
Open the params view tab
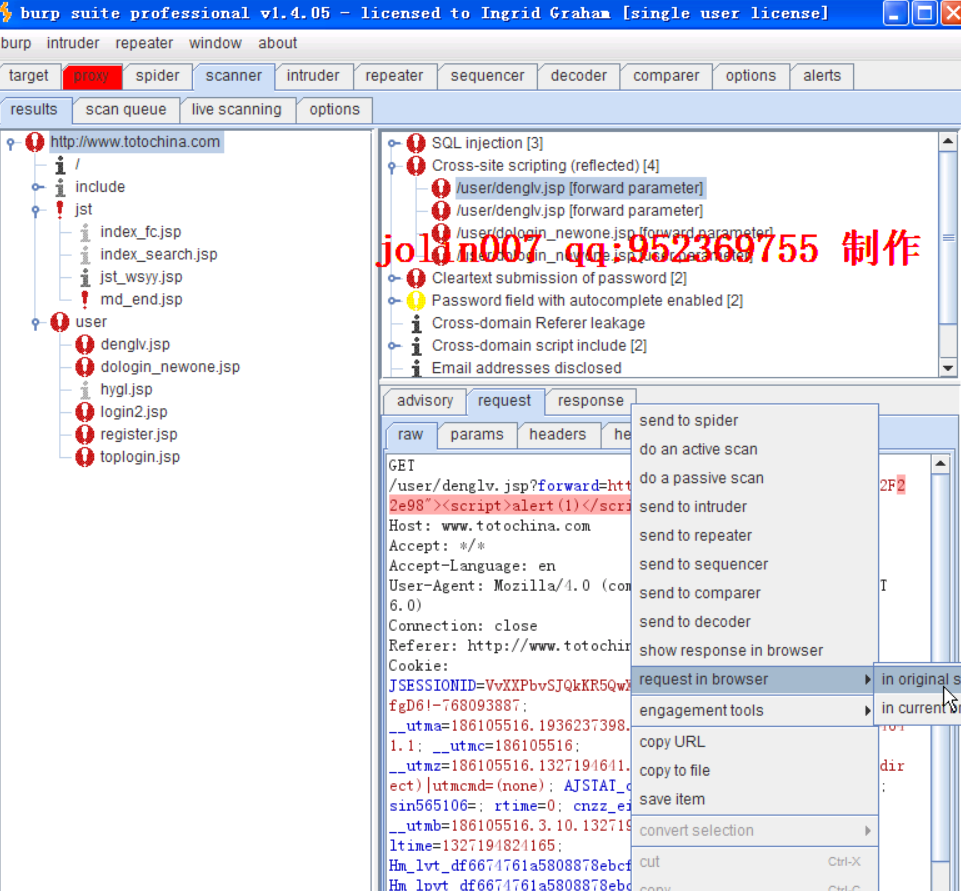tap(477, 434)
